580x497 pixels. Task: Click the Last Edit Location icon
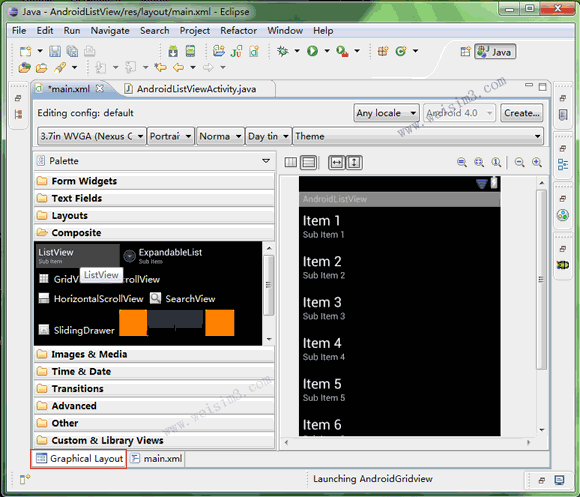tap(161, 67)
